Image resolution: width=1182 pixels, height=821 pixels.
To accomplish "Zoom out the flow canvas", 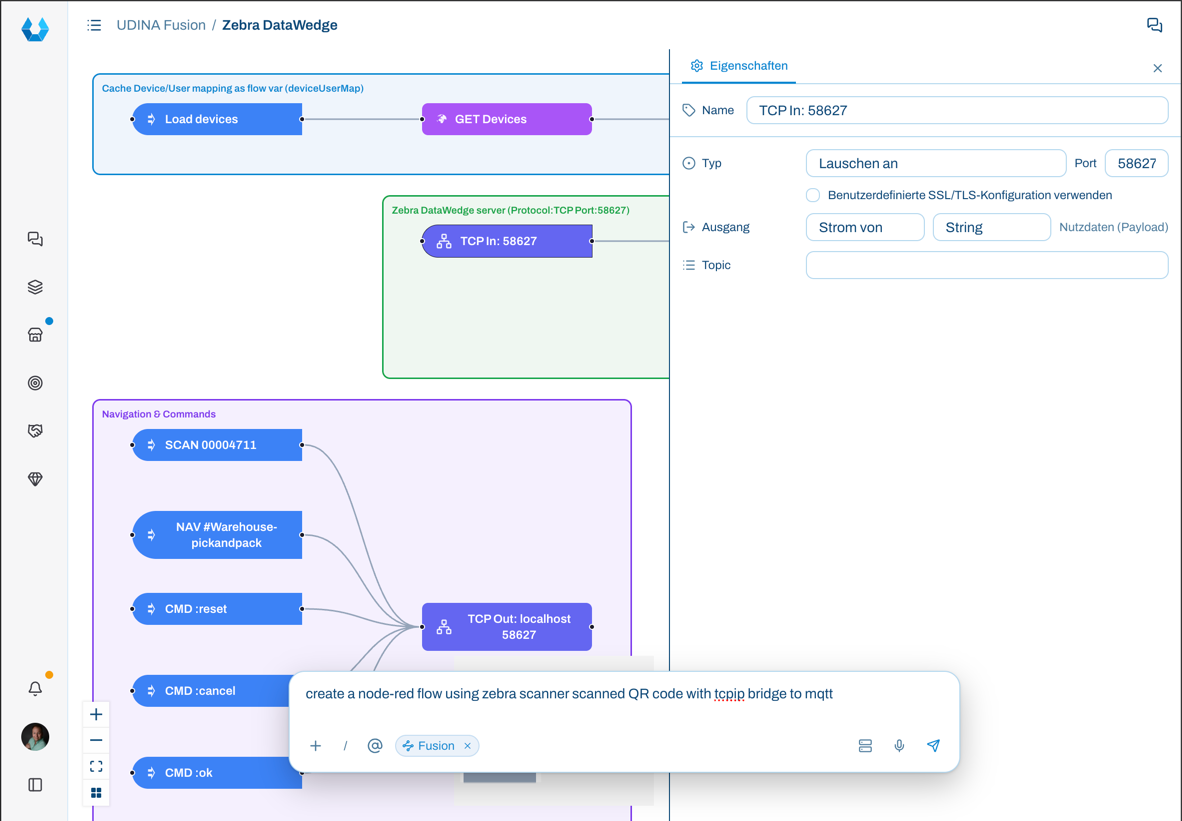I will pyautogui.click(x=96, y=740).
